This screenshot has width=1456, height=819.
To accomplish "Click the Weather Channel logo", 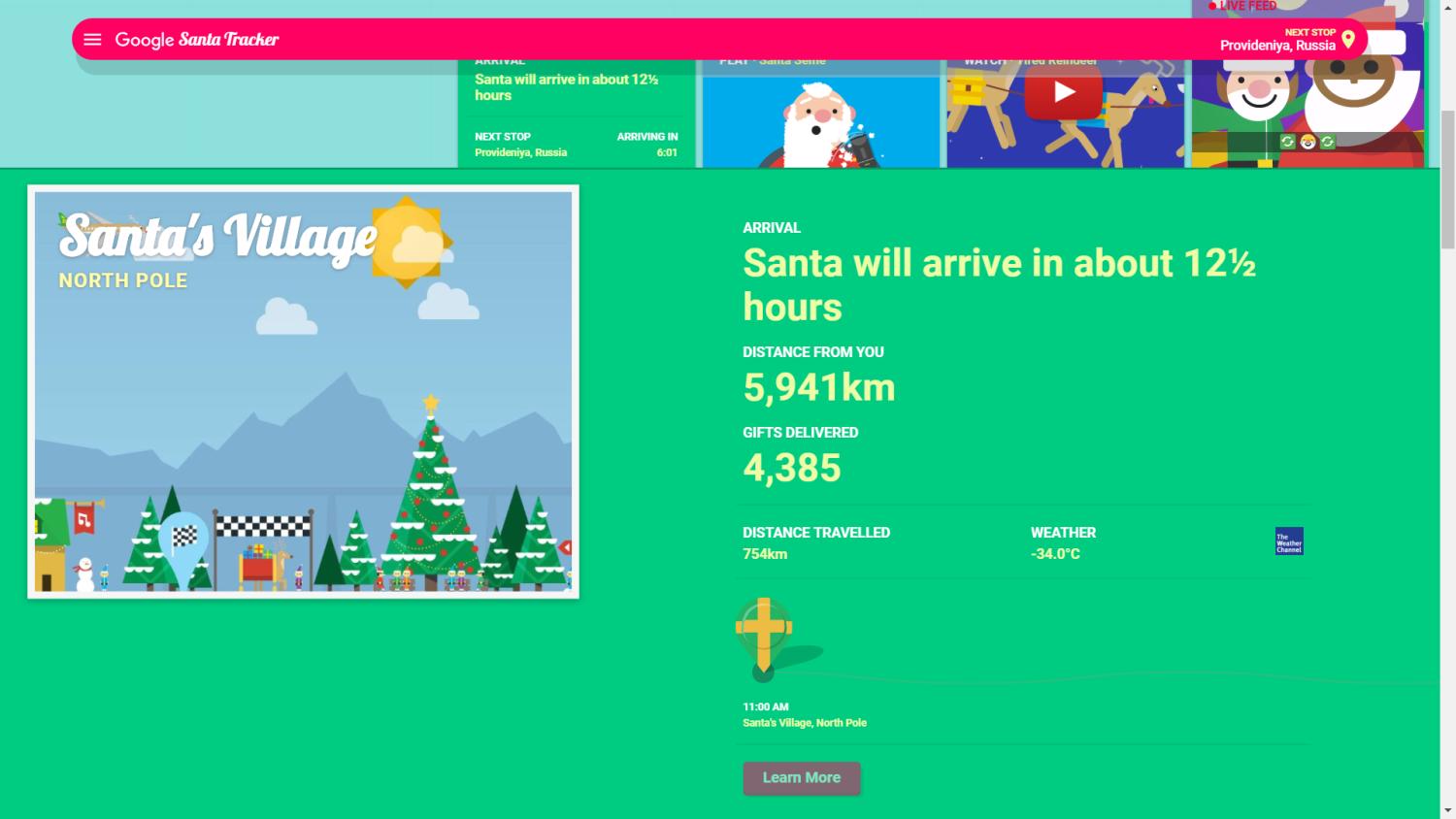I will pos(1289,541).
